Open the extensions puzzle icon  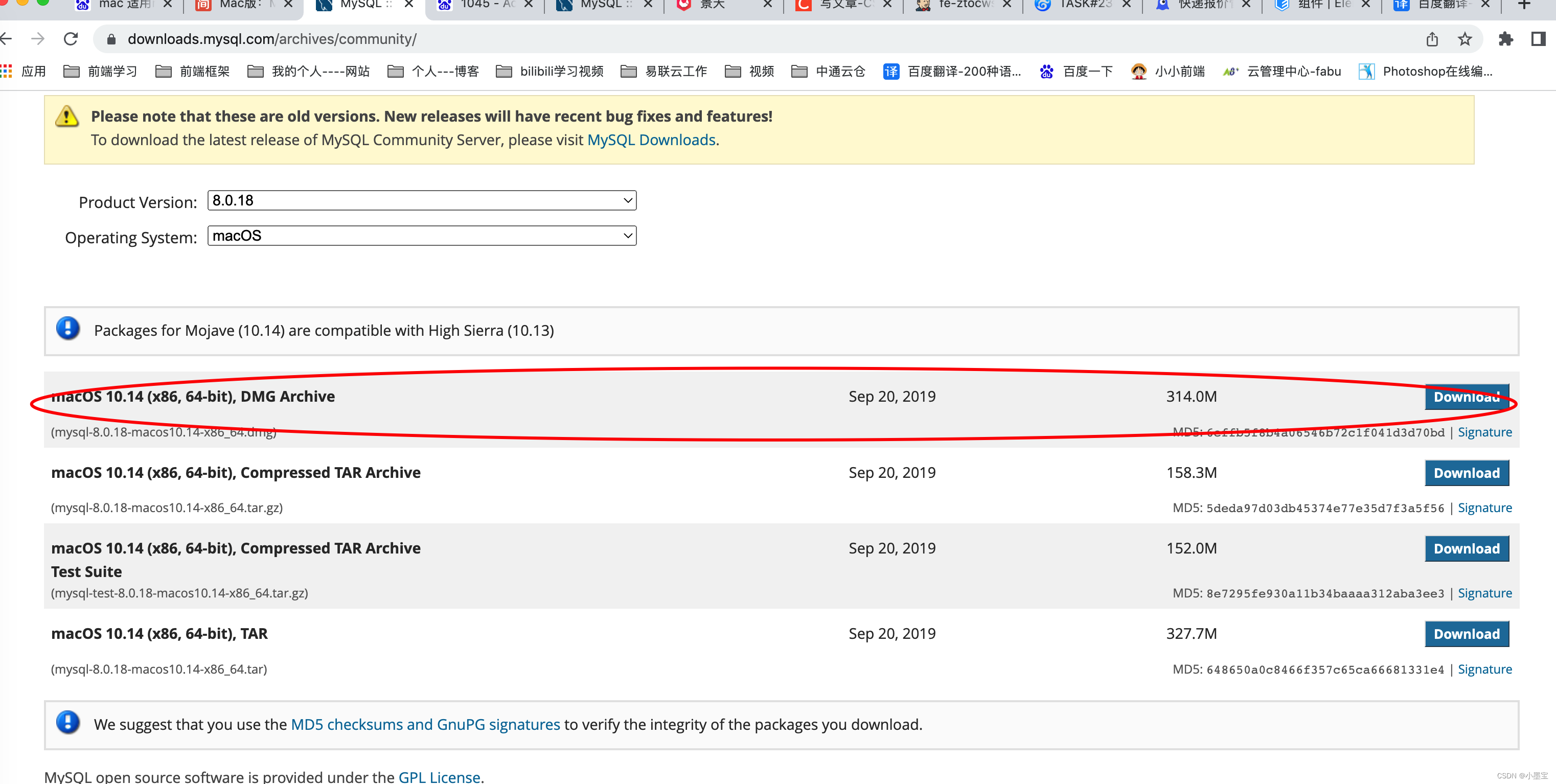(x=1506, y=39)
